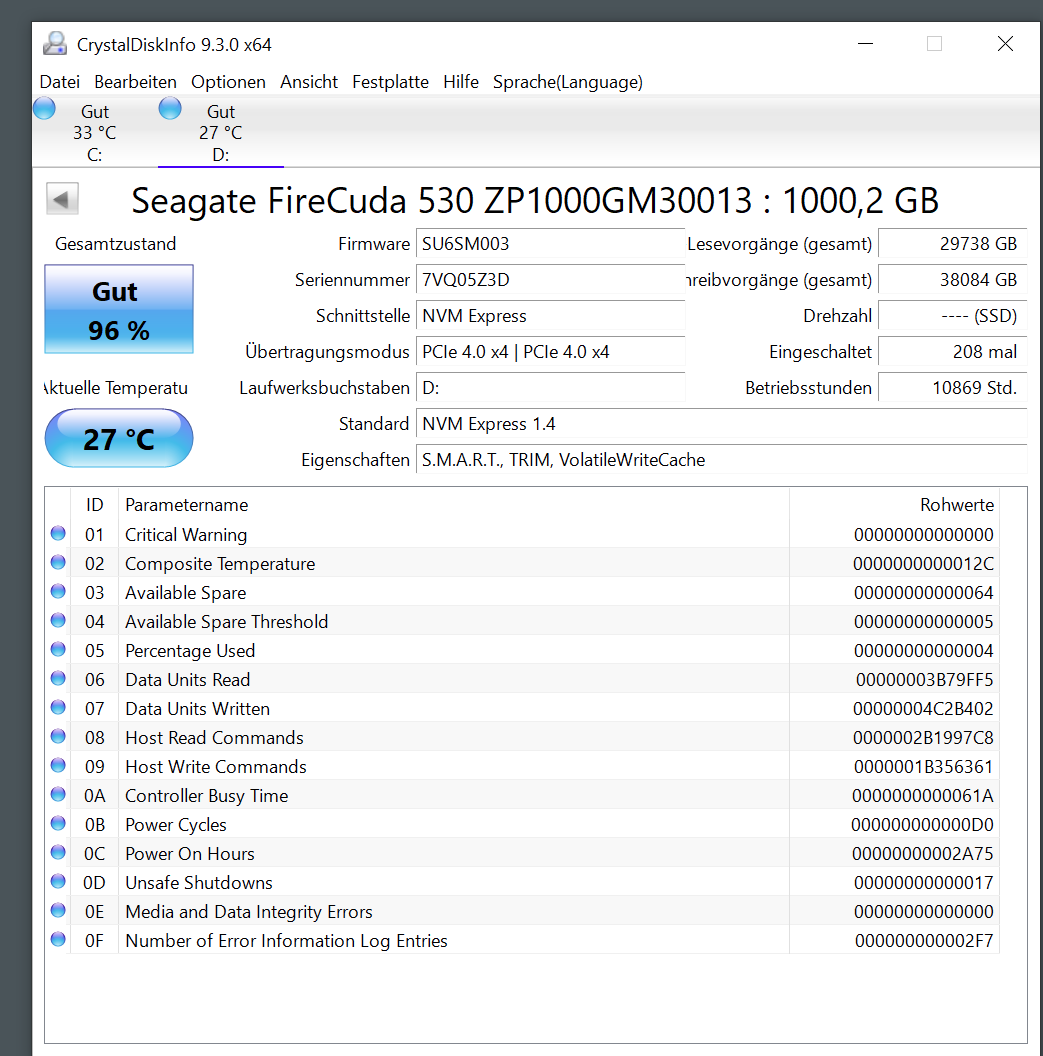Open the Hilfe menu
Screen dimensions: 1043x1056
(x=461, y=82)
